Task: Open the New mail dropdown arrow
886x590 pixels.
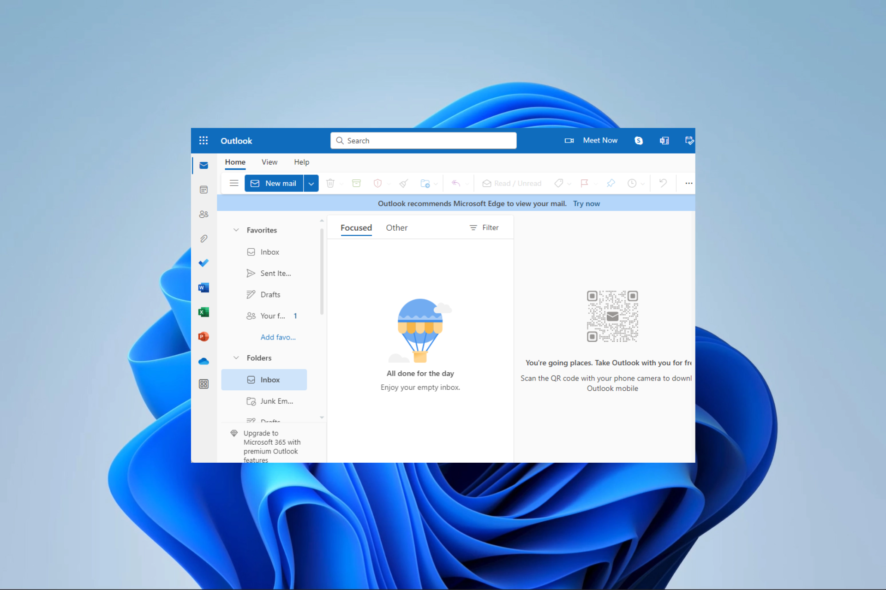Action: [x=311, y=183]
